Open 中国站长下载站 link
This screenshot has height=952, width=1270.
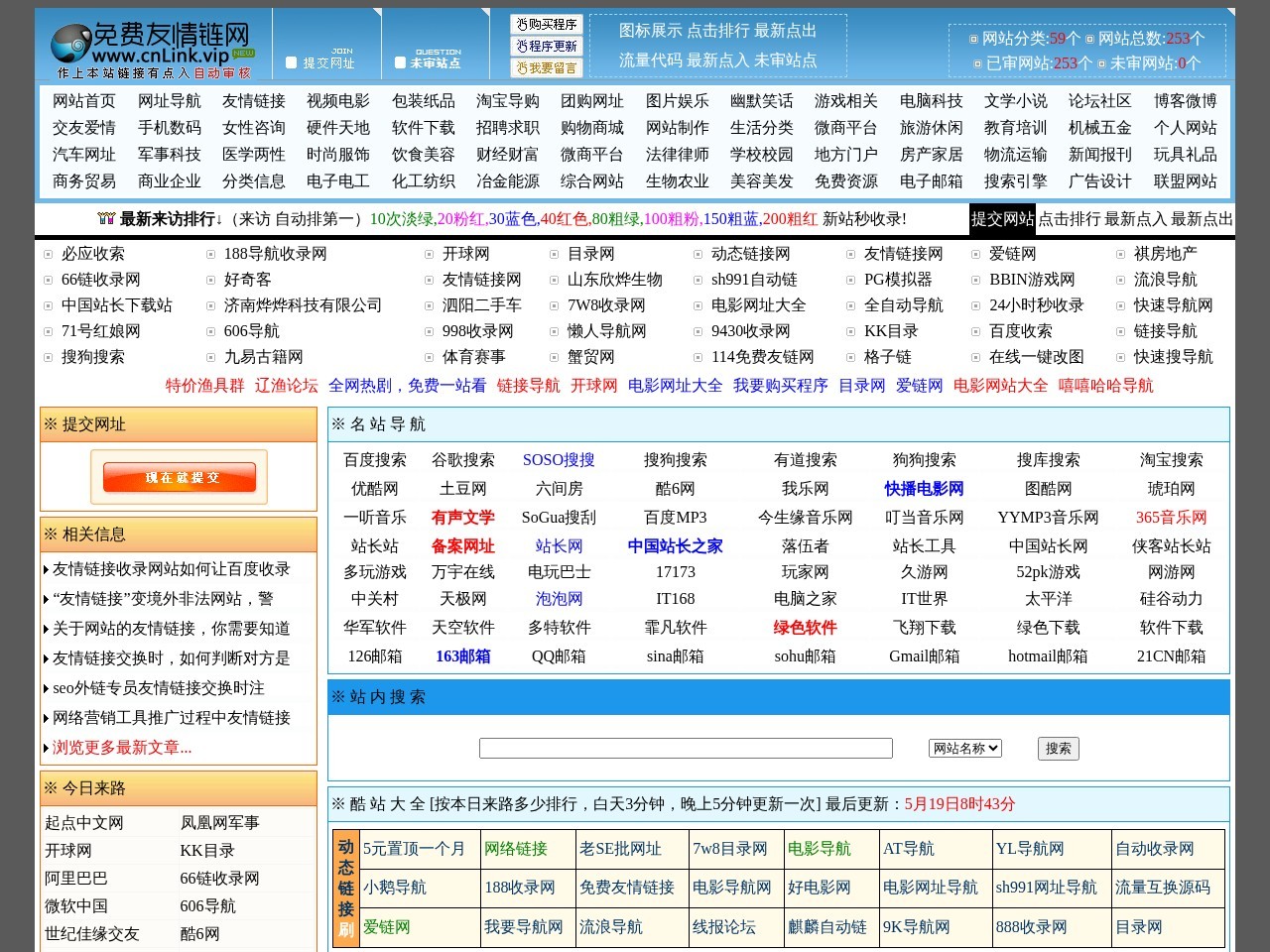tap(117, 305)
